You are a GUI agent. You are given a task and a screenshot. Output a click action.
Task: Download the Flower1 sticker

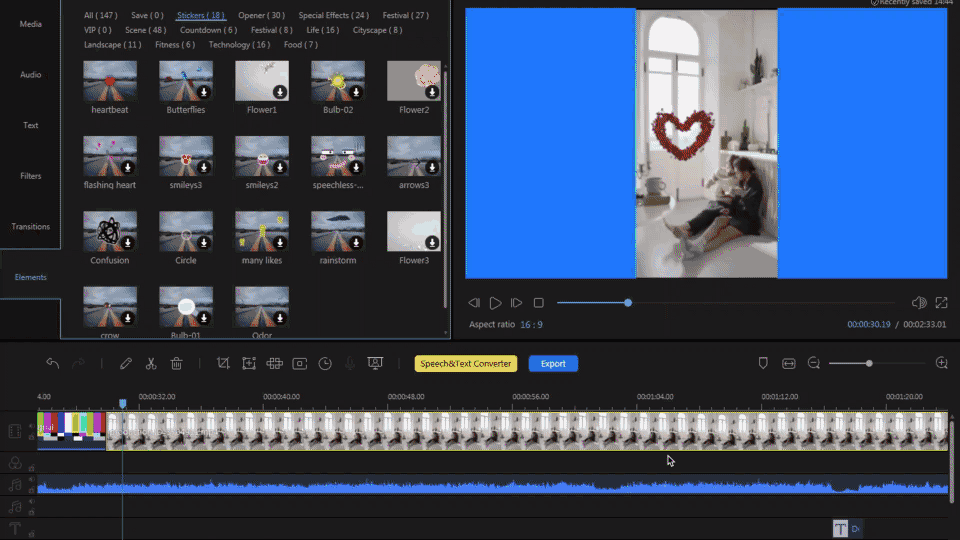[x=280, y=92]
